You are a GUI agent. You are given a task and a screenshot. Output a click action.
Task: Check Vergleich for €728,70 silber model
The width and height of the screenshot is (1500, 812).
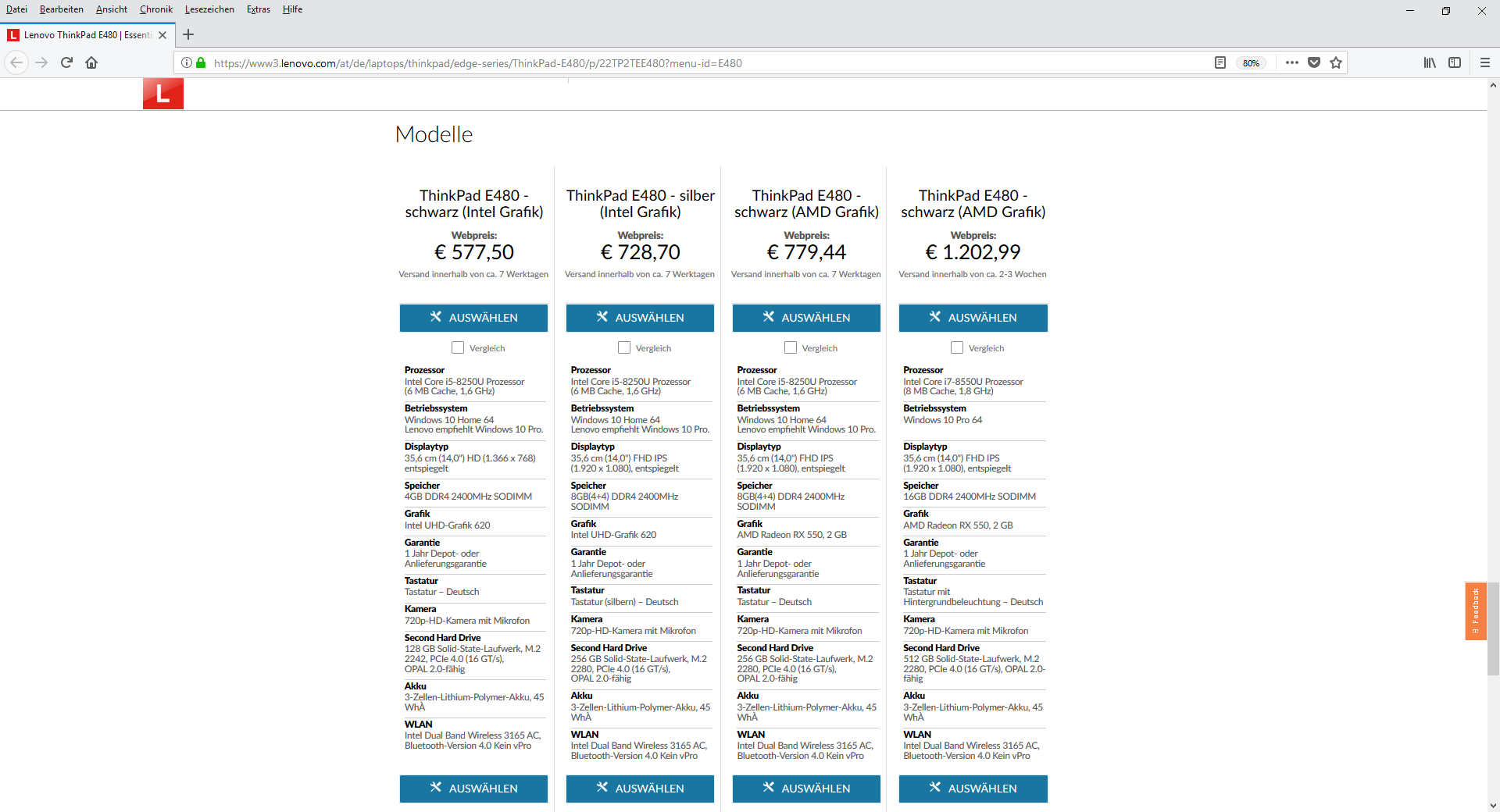click(x=624, y=347)
